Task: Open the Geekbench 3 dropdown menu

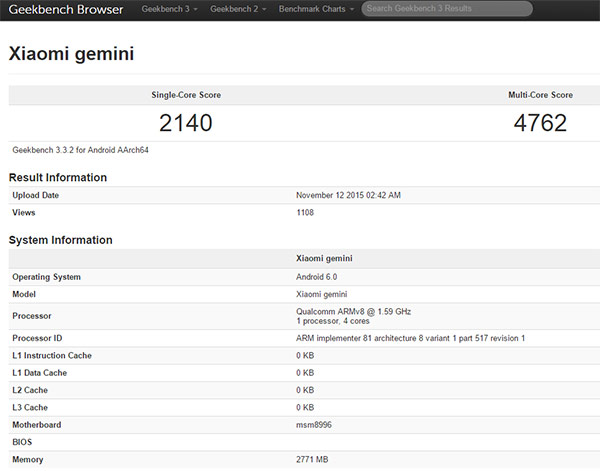Action: pos(169,9)
